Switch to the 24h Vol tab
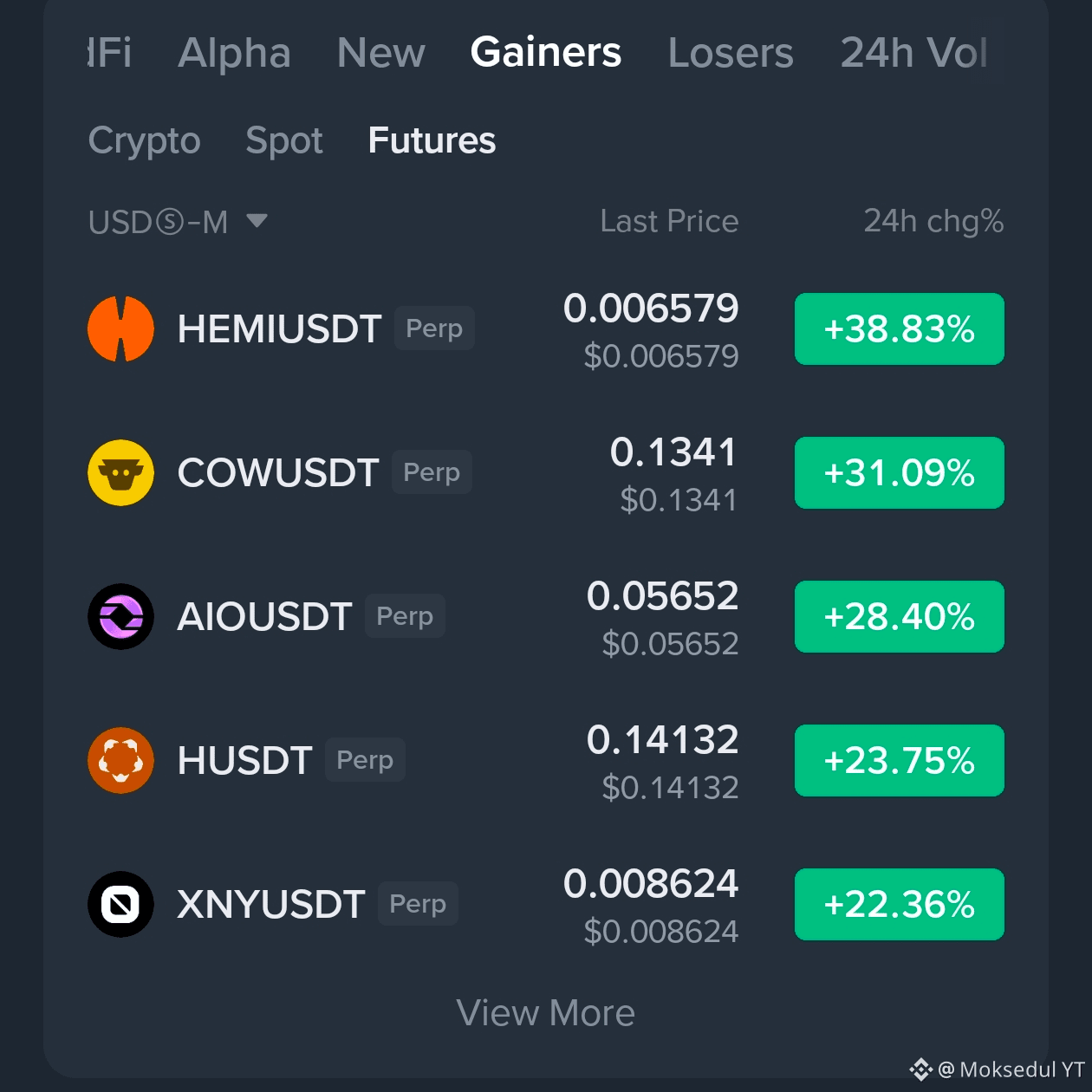This screenshot has width=1092, height=1092. [913, 53]
